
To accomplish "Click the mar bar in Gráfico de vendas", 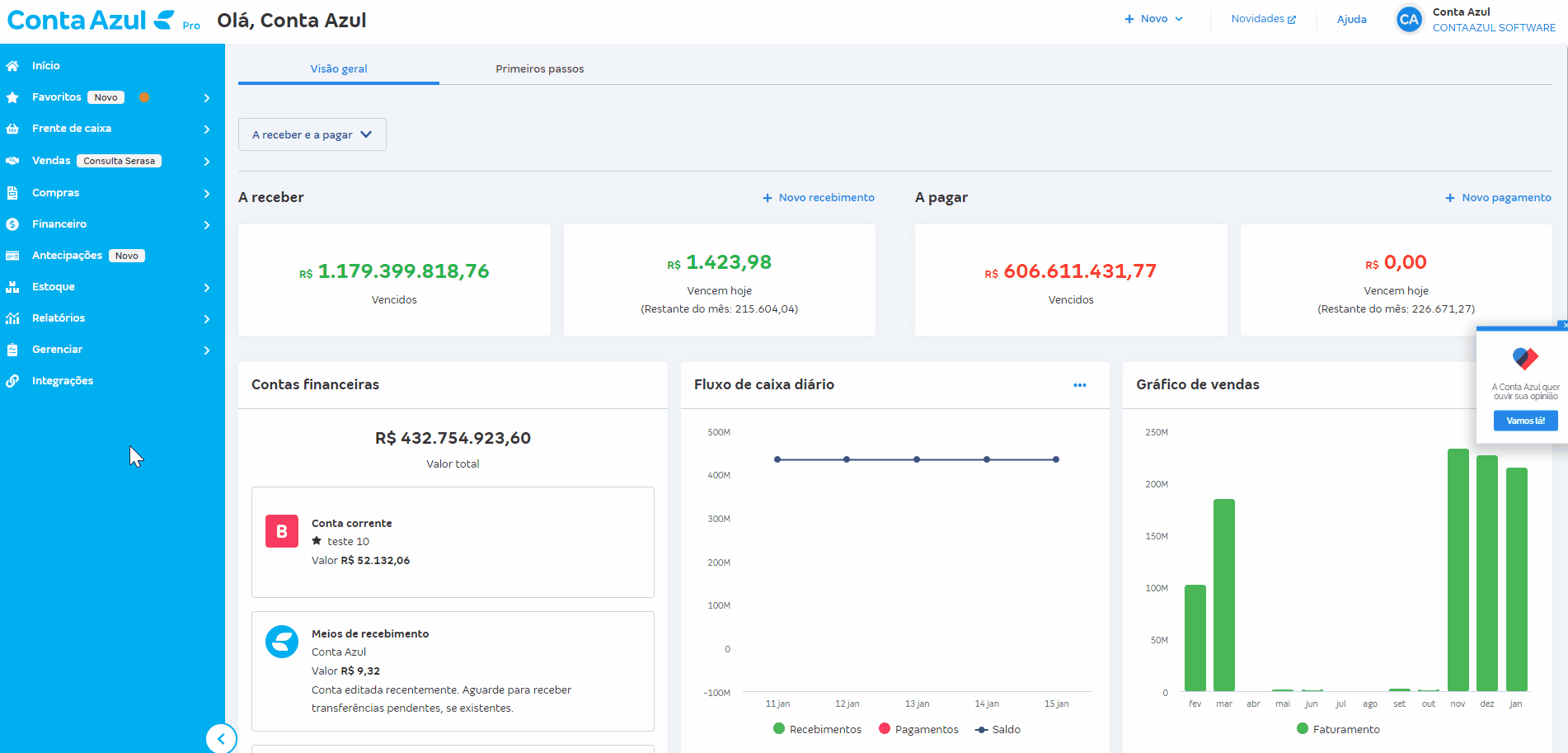I will (1224, 595).
